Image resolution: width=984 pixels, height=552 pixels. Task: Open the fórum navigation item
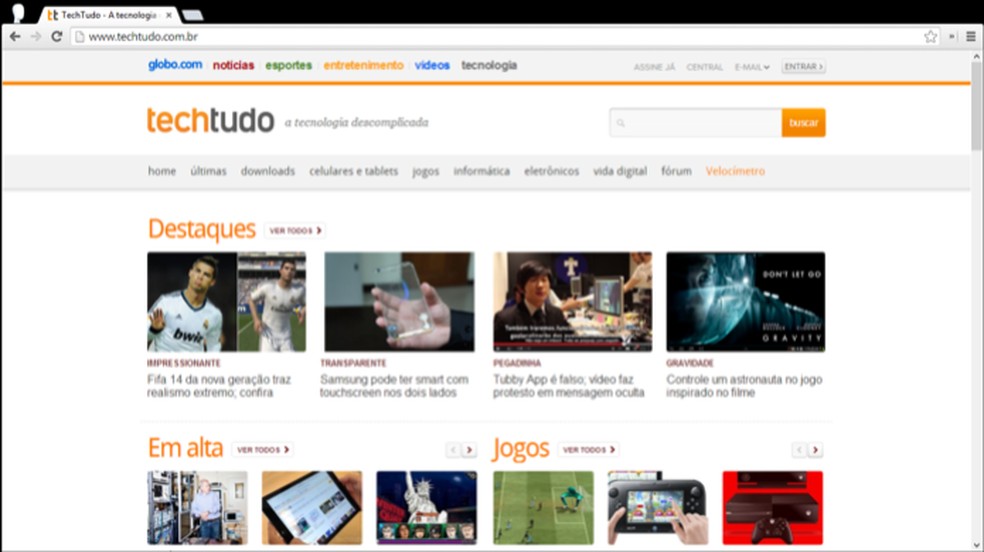pyautogui.click(x=676, y=171)
